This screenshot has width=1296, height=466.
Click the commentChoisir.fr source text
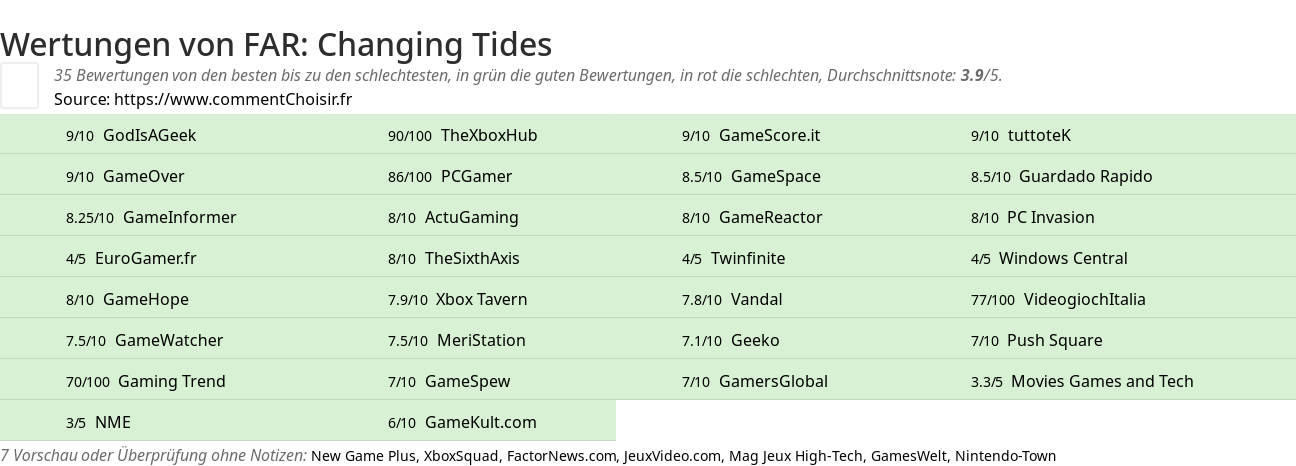(232, 99)
